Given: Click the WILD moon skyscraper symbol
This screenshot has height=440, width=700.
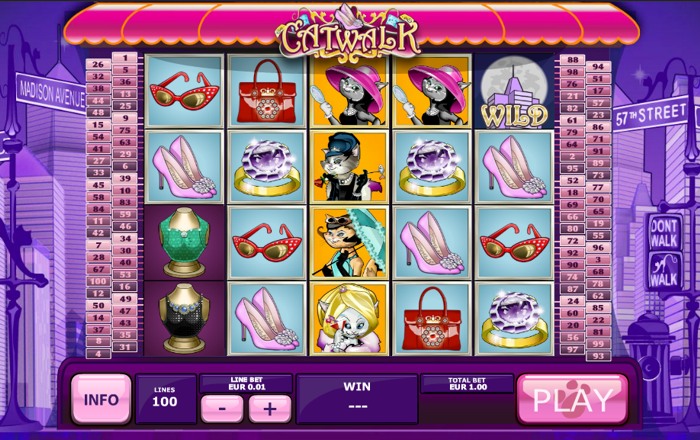Looking at the screenshot, I should click(514, 91).
